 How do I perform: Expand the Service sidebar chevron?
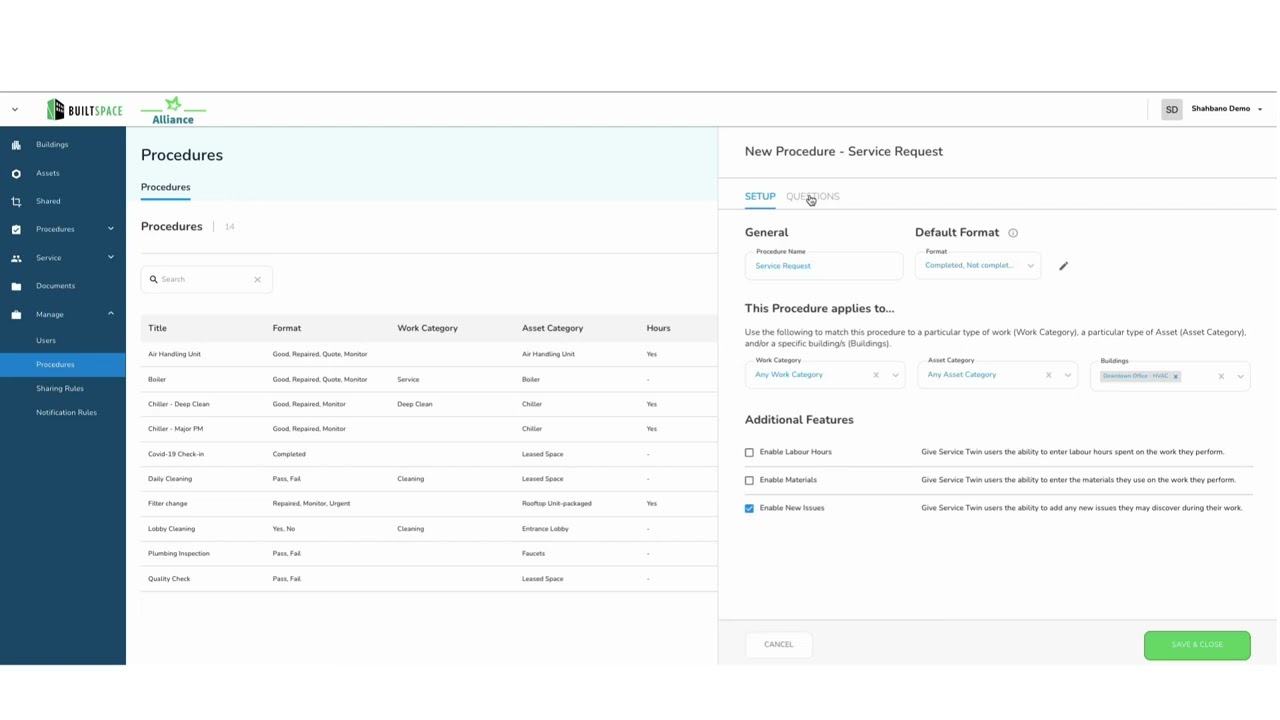pyautogui.click(x=110, y=257)
